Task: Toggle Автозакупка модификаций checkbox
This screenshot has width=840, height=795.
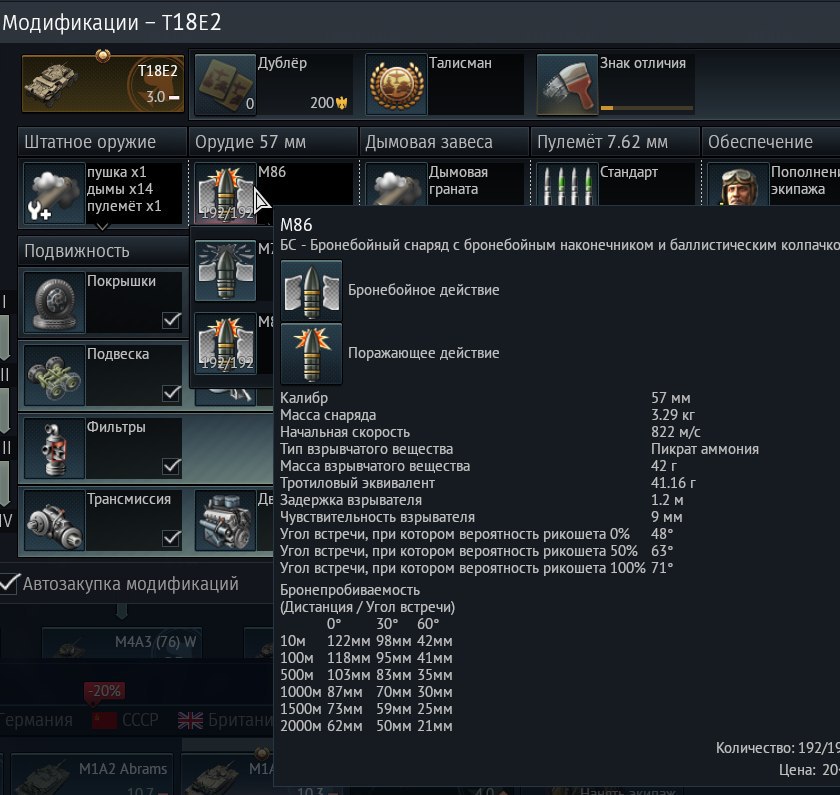Action: pos(9,583)
